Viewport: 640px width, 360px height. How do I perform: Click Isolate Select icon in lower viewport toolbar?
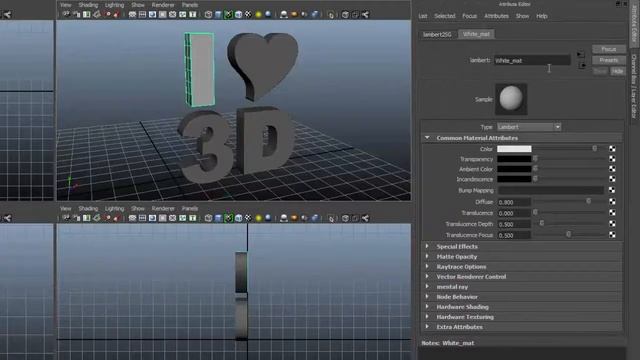(284, 218)
